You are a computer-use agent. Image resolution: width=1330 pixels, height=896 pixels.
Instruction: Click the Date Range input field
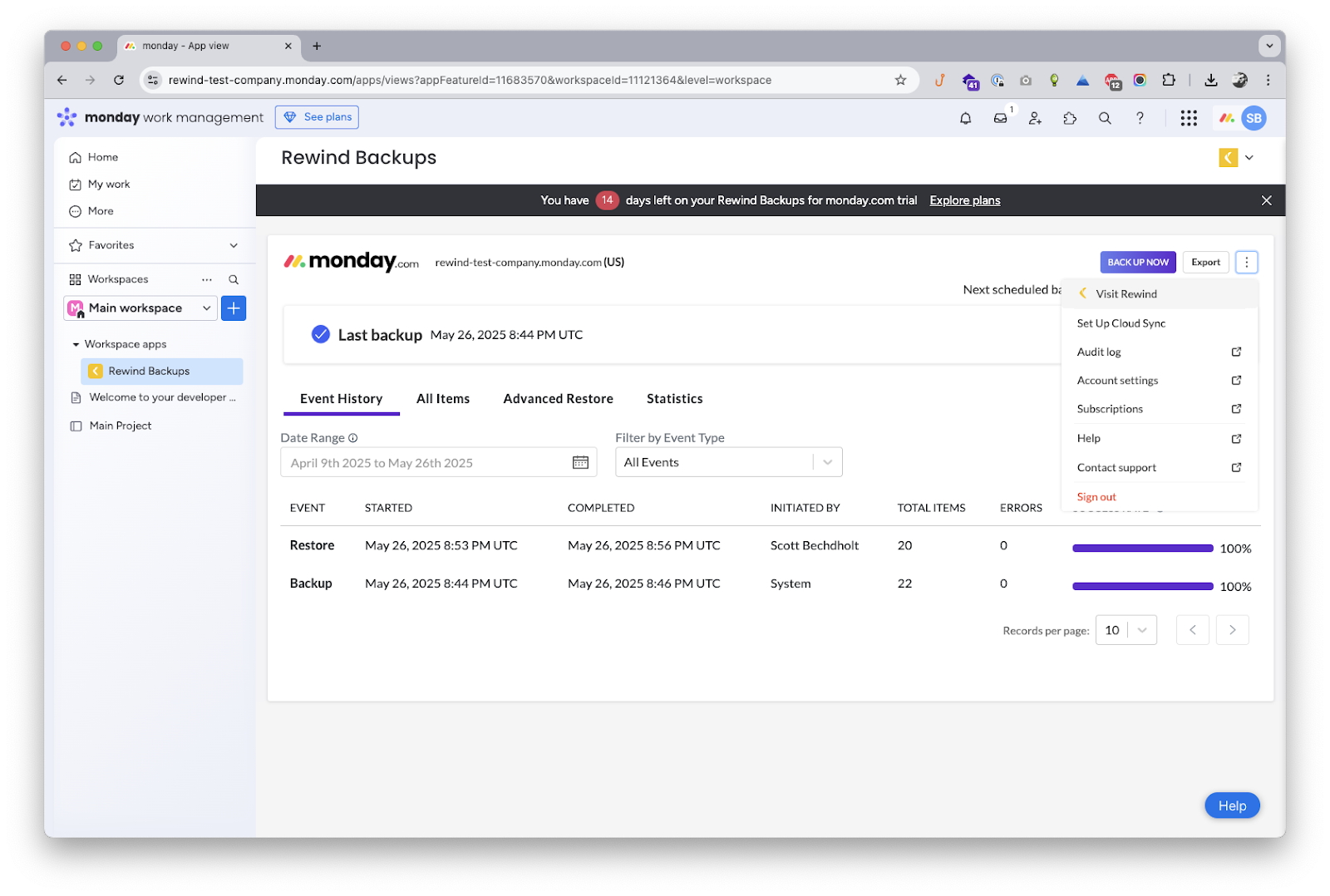[438, 463]
